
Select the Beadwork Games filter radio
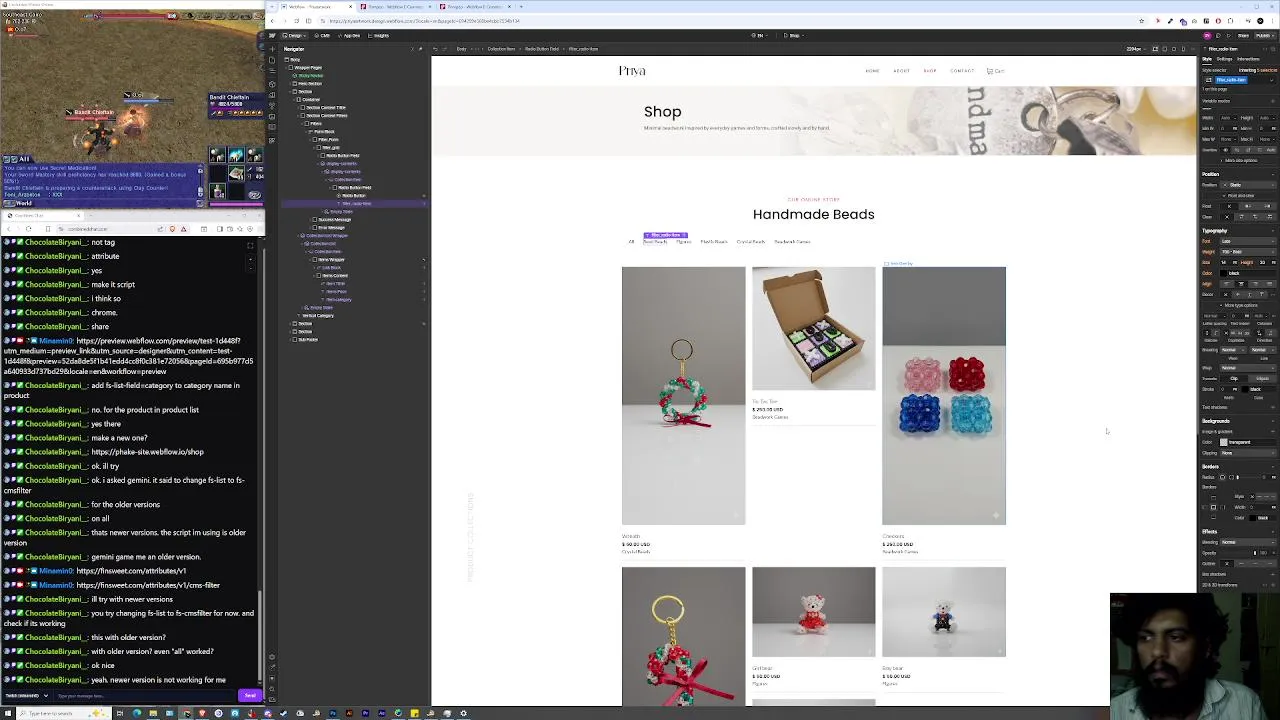(792, 241)
